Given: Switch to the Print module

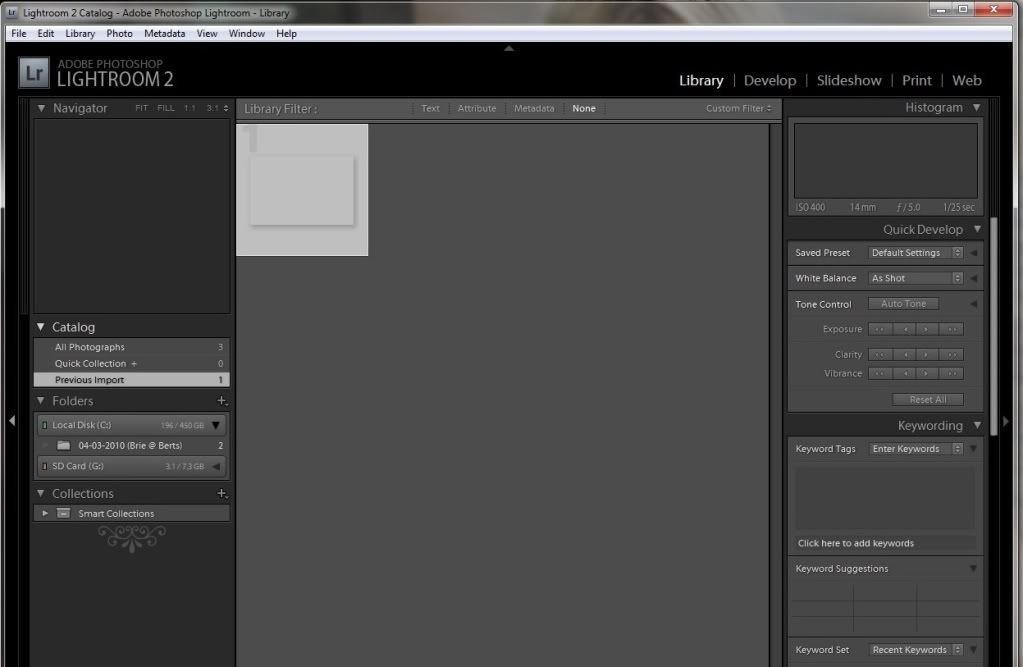Looking at the screenshot, I should (917, 80).
